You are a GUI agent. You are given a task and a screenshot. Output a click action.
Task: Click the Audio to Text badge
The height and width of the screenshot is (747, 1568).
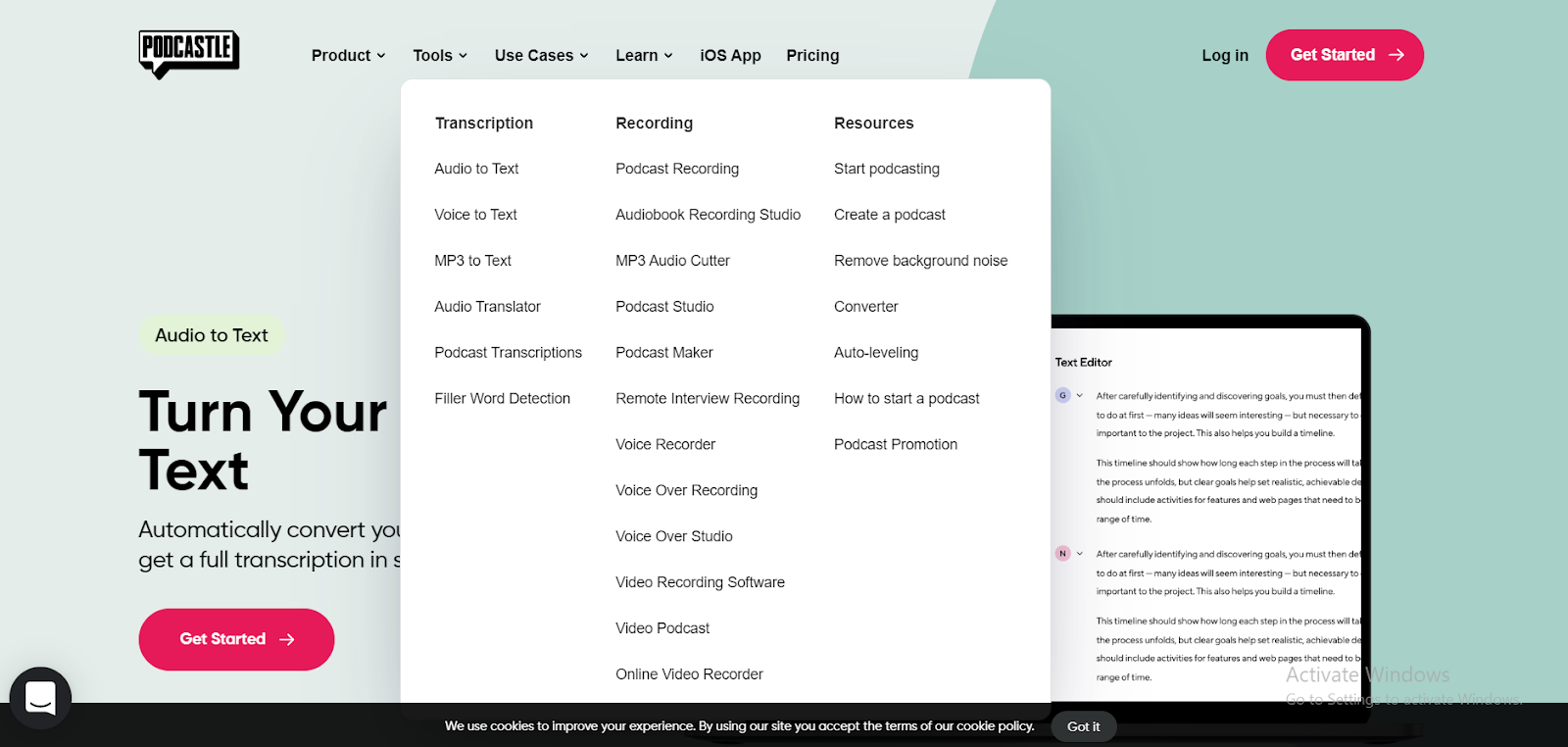212,335
